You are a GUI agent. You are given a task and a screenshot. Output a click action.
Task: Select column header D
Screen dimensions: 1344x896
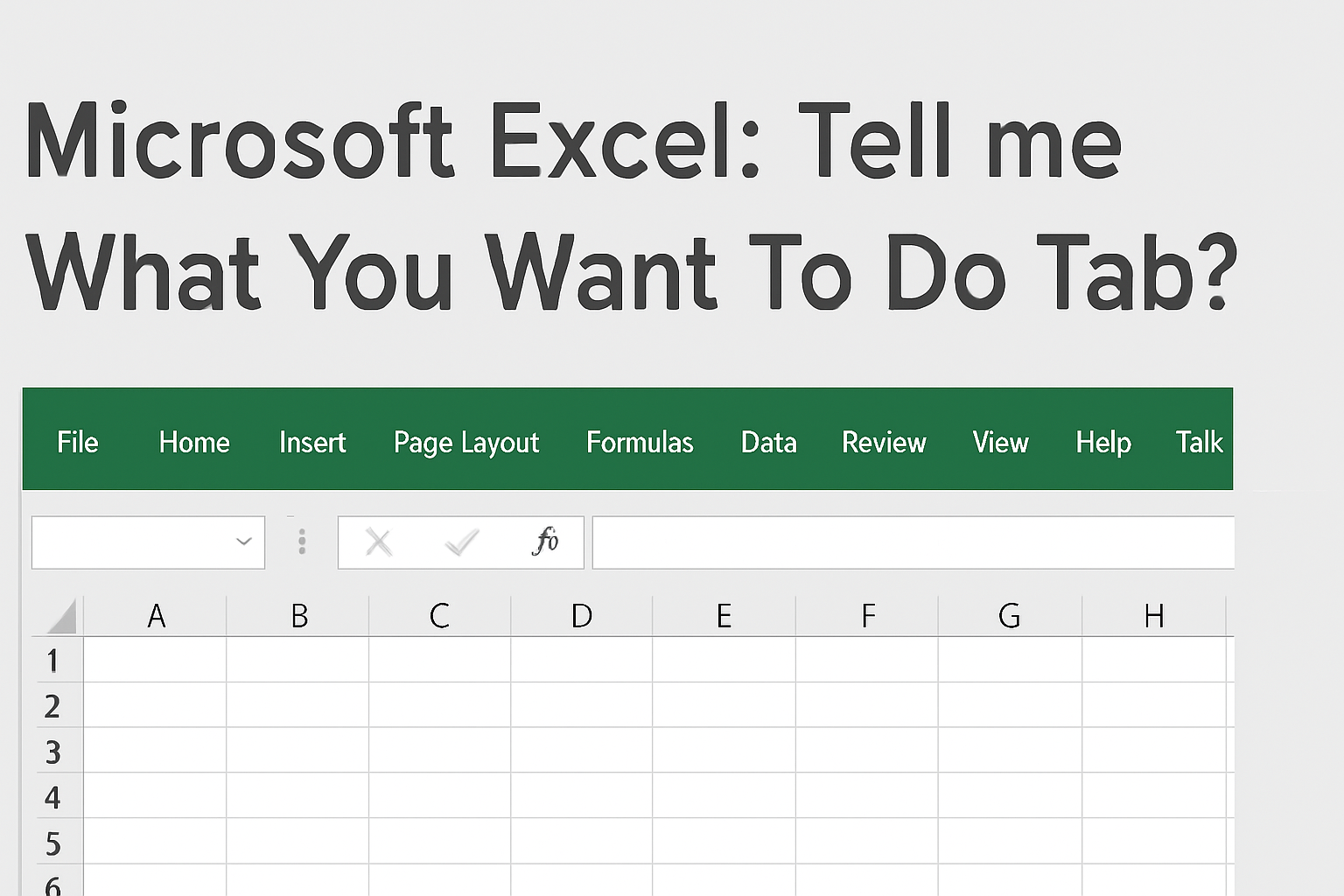(580, 615)
